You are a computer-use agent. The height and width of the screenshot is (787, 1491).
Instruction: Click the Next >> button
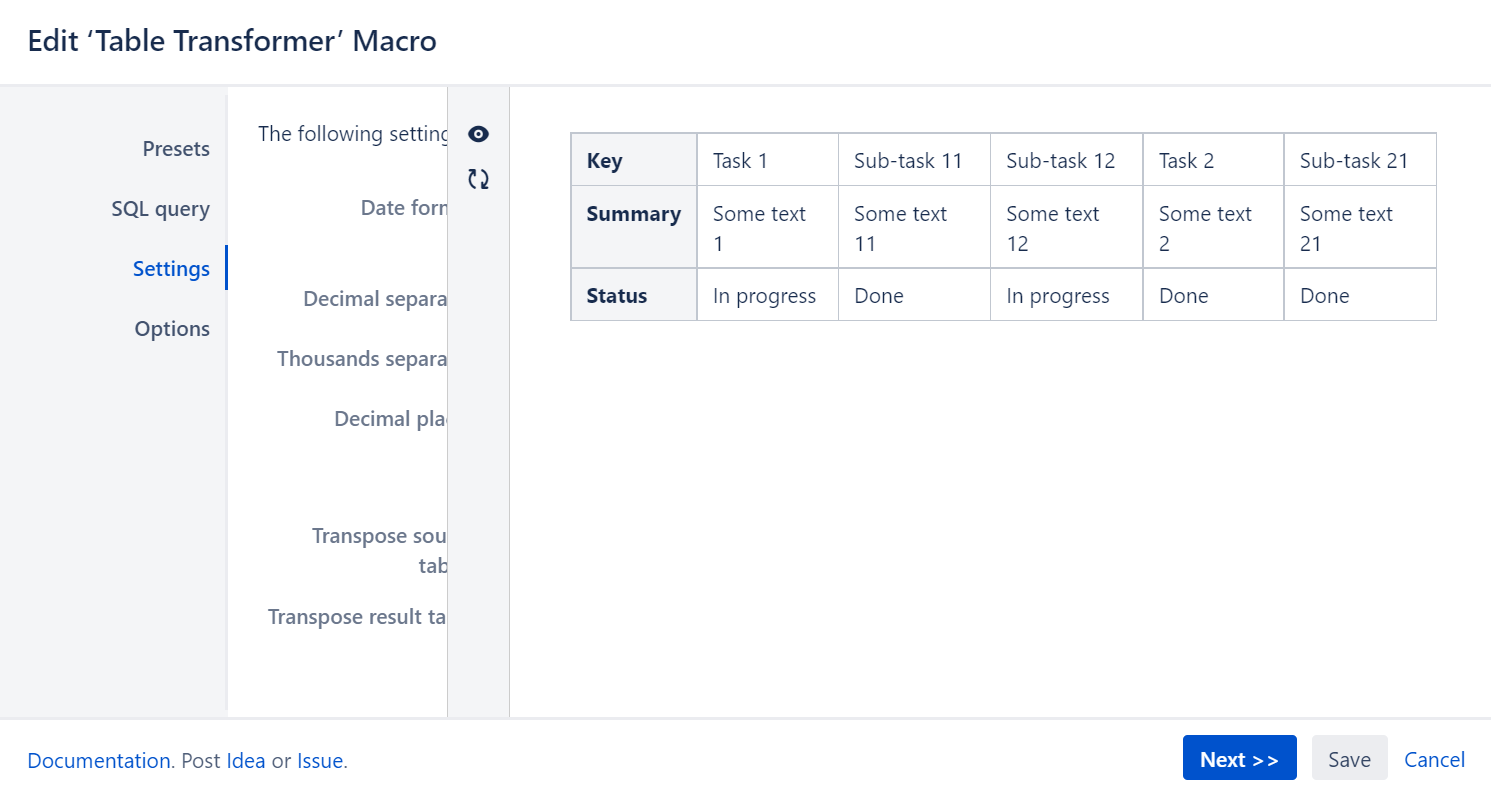click(x=1239, y=758)
